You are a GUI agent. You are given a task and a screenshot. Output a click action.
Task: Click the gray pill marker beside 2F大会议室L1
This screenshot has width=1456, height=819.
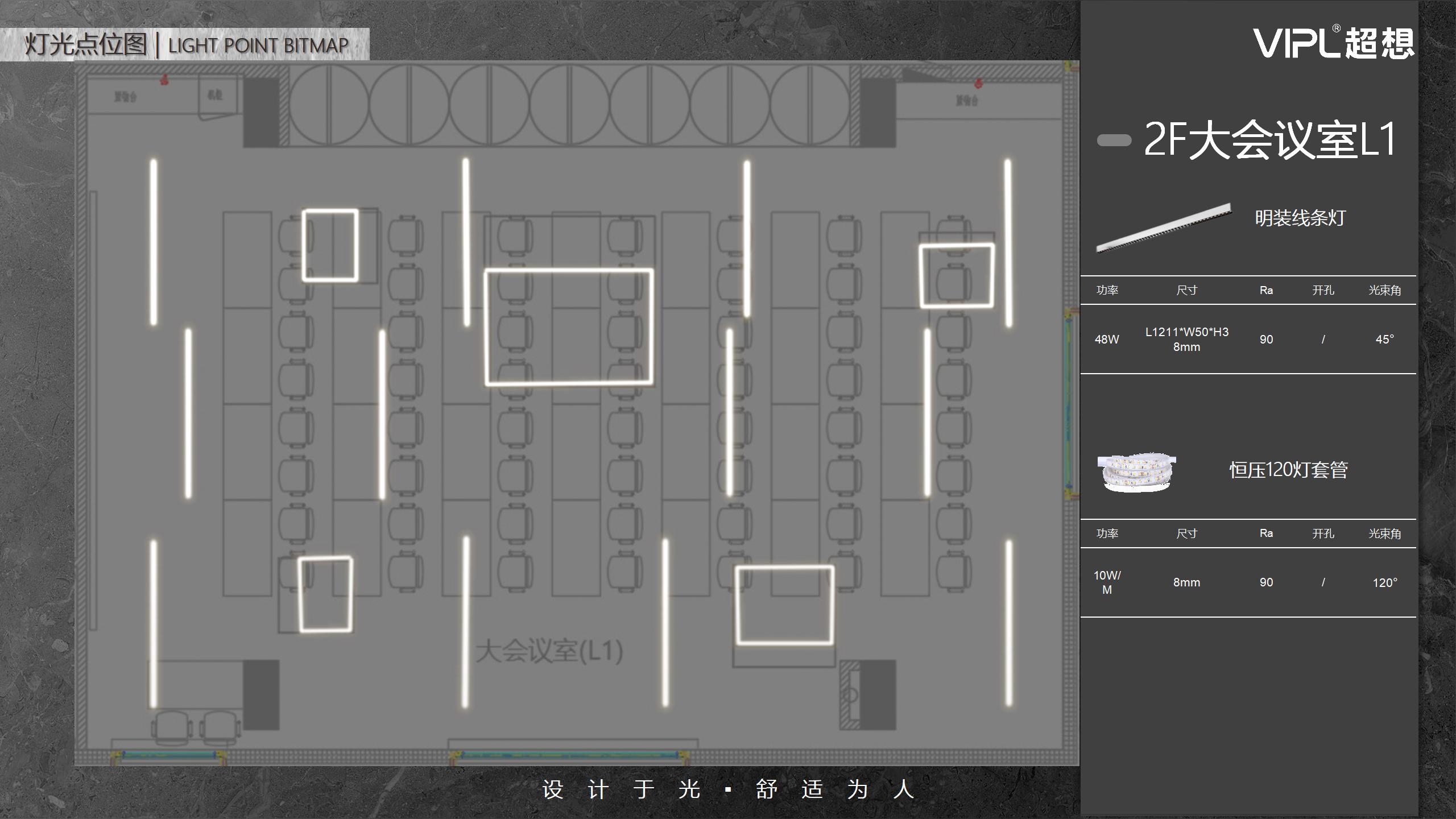point(1114,140)
